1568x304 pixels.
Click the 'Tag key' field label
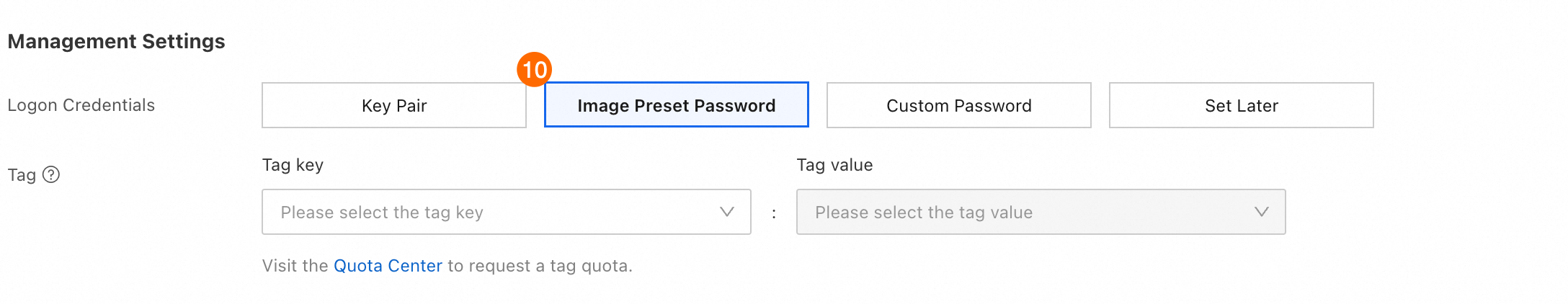coord(293,165)
